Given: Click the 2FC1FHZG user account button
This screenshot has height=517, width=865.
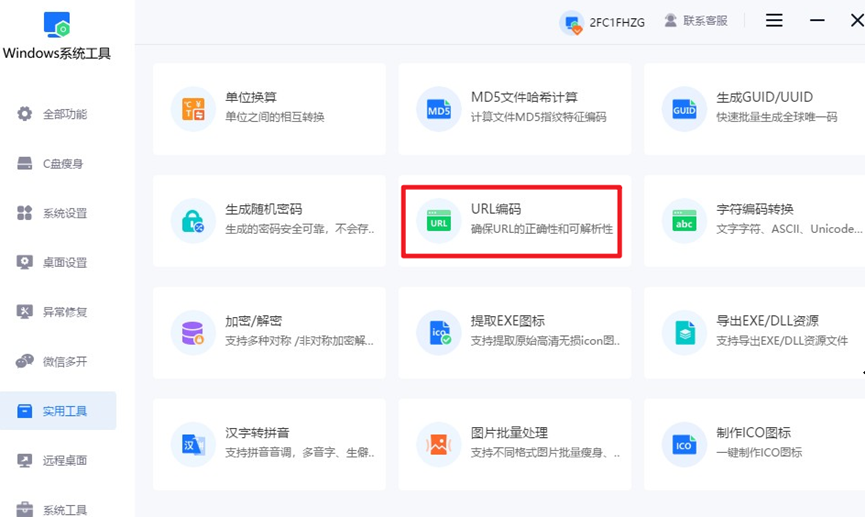Looking at the screenshot, I should 602,22.
